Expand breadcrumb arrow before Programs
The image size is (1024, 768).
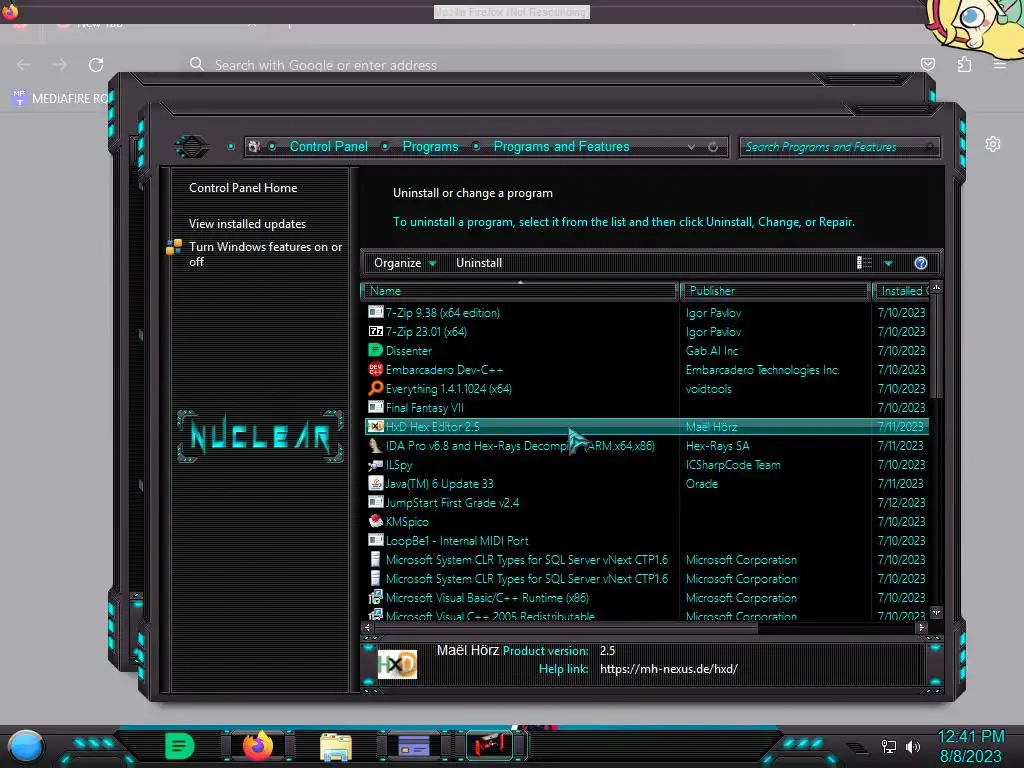pyautogui.click(x=385, y=146)
